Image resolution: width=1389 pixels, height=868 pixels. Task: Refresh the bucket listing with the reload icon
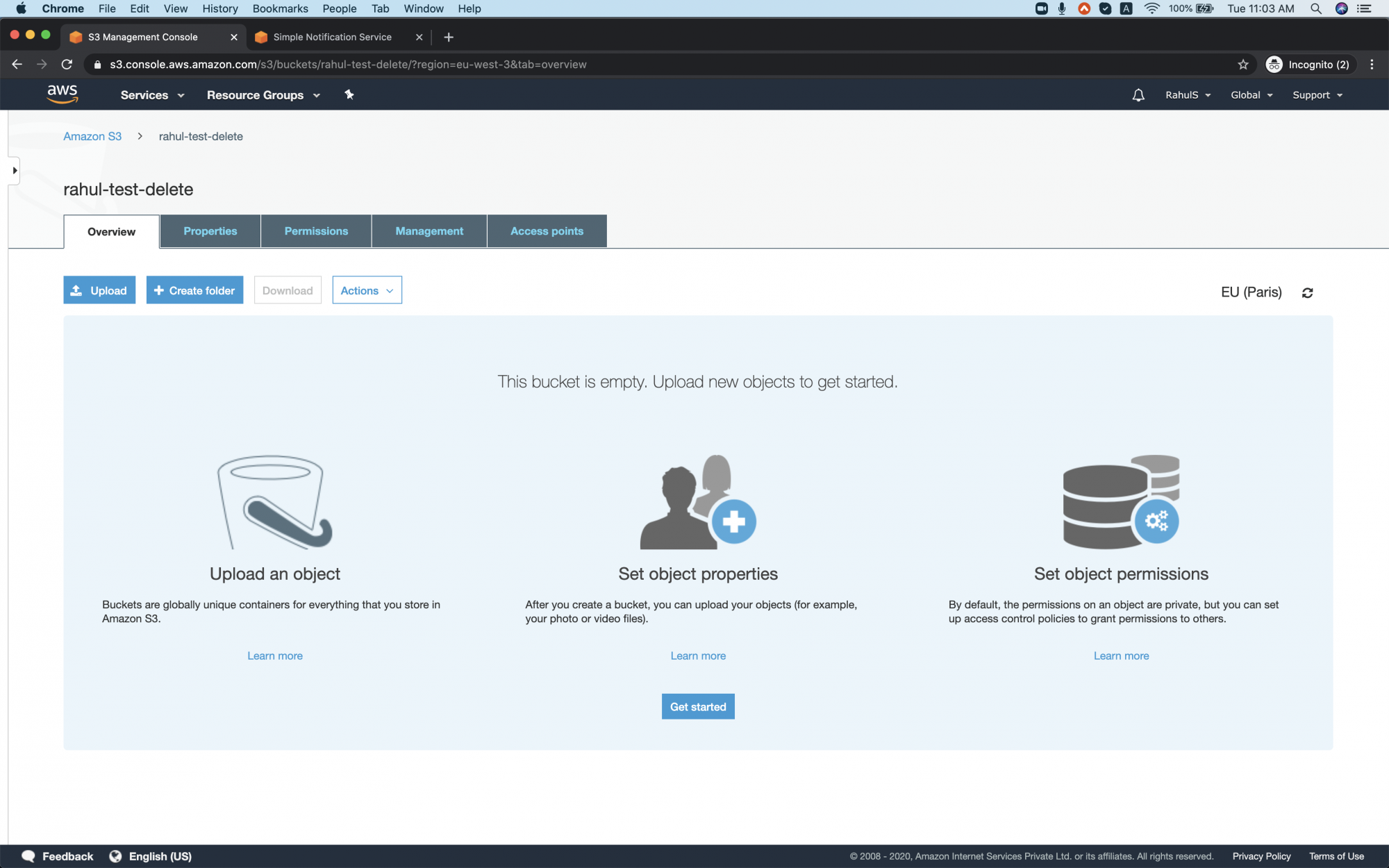tap(1308, 292)
